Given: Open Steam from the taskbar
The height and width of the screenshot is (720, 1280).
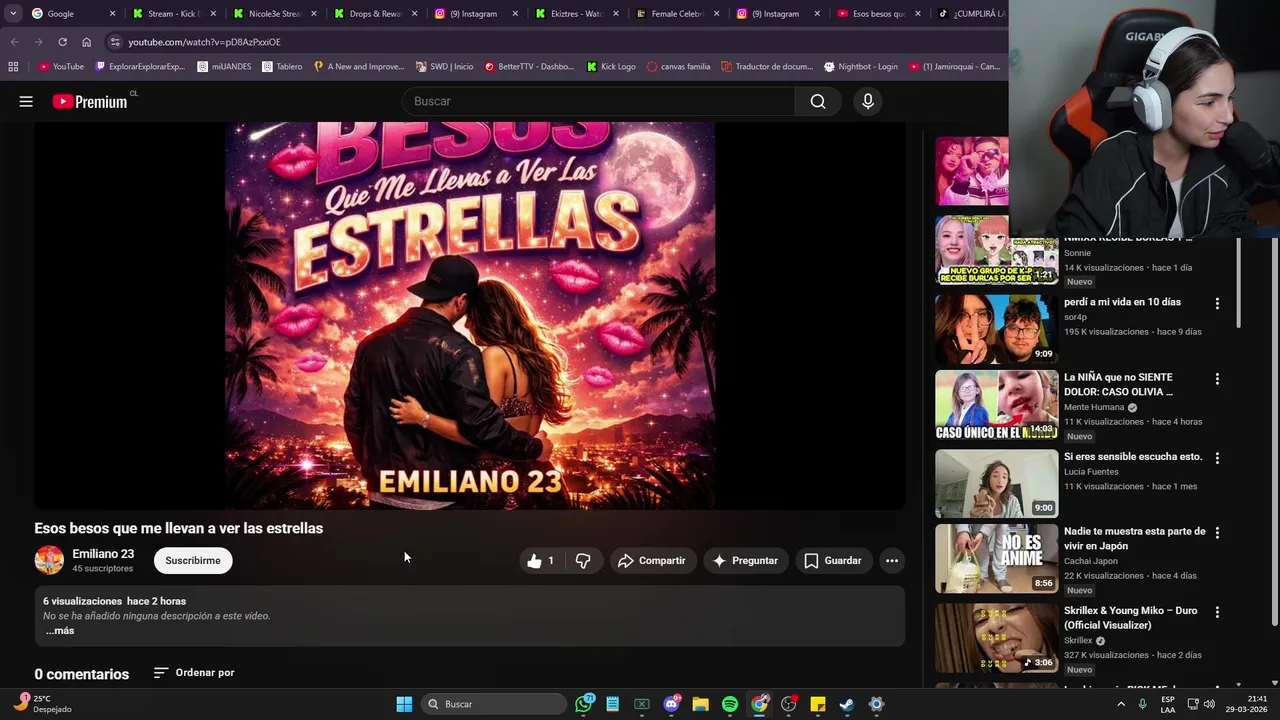Looking at the screenshot, I should click(846, 704).
